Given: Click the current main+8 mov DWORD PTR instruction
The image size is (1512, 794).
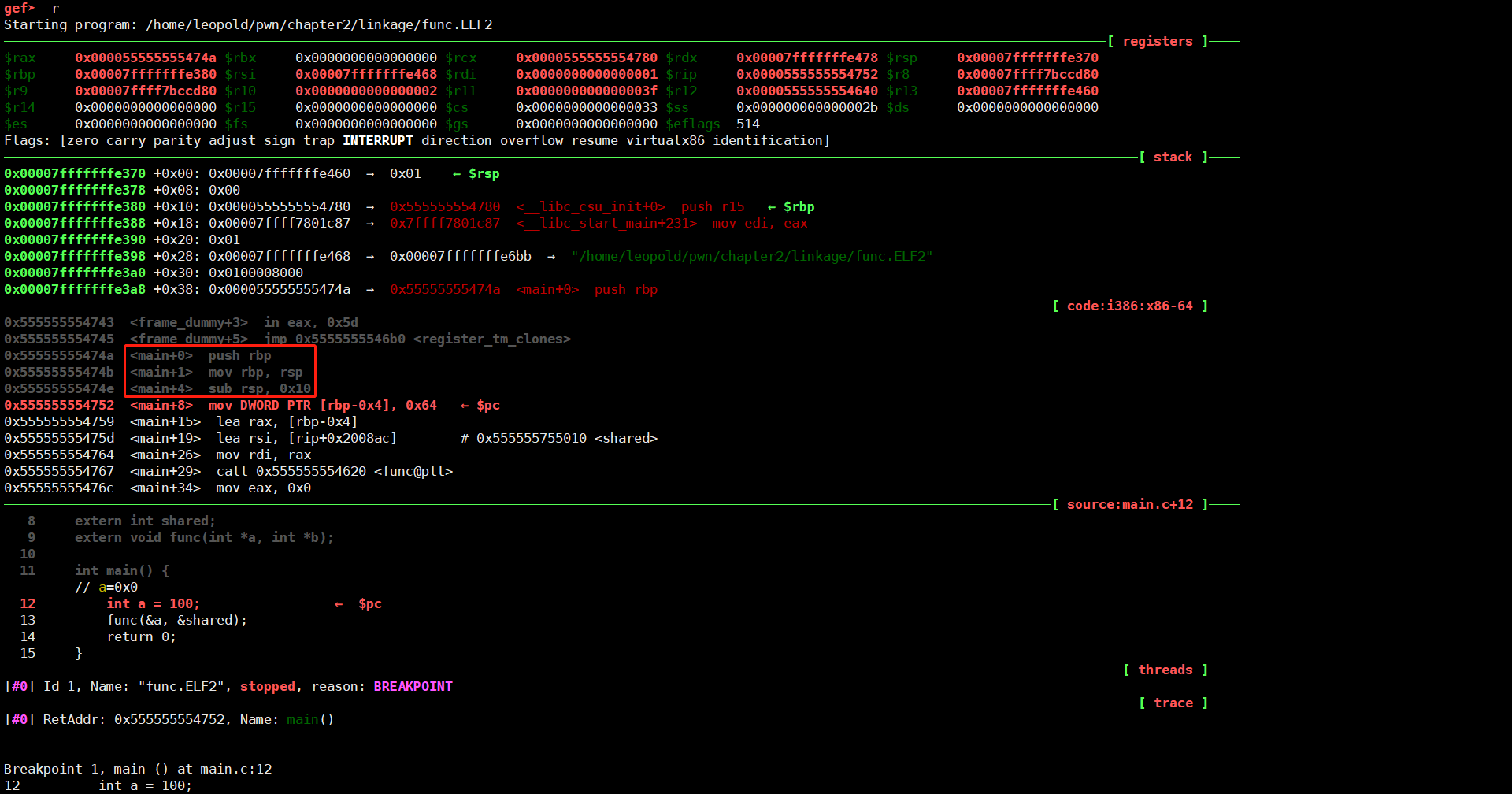Looking at the screenshot, I should point(220,405).
